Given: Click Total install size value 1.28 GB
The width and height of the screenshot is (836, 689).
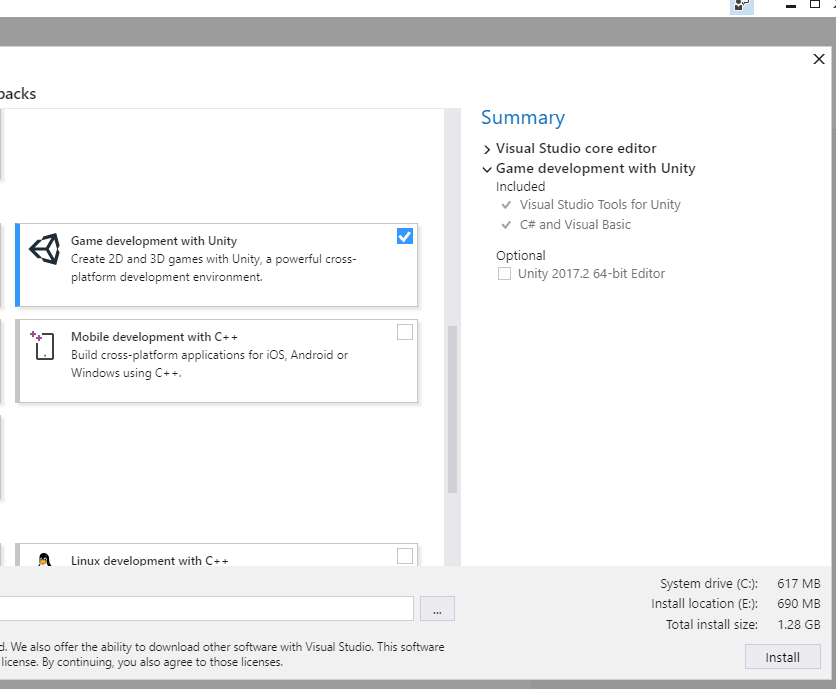Looking at the screenshot, I should pyautogui.click(x=799, y=624).
